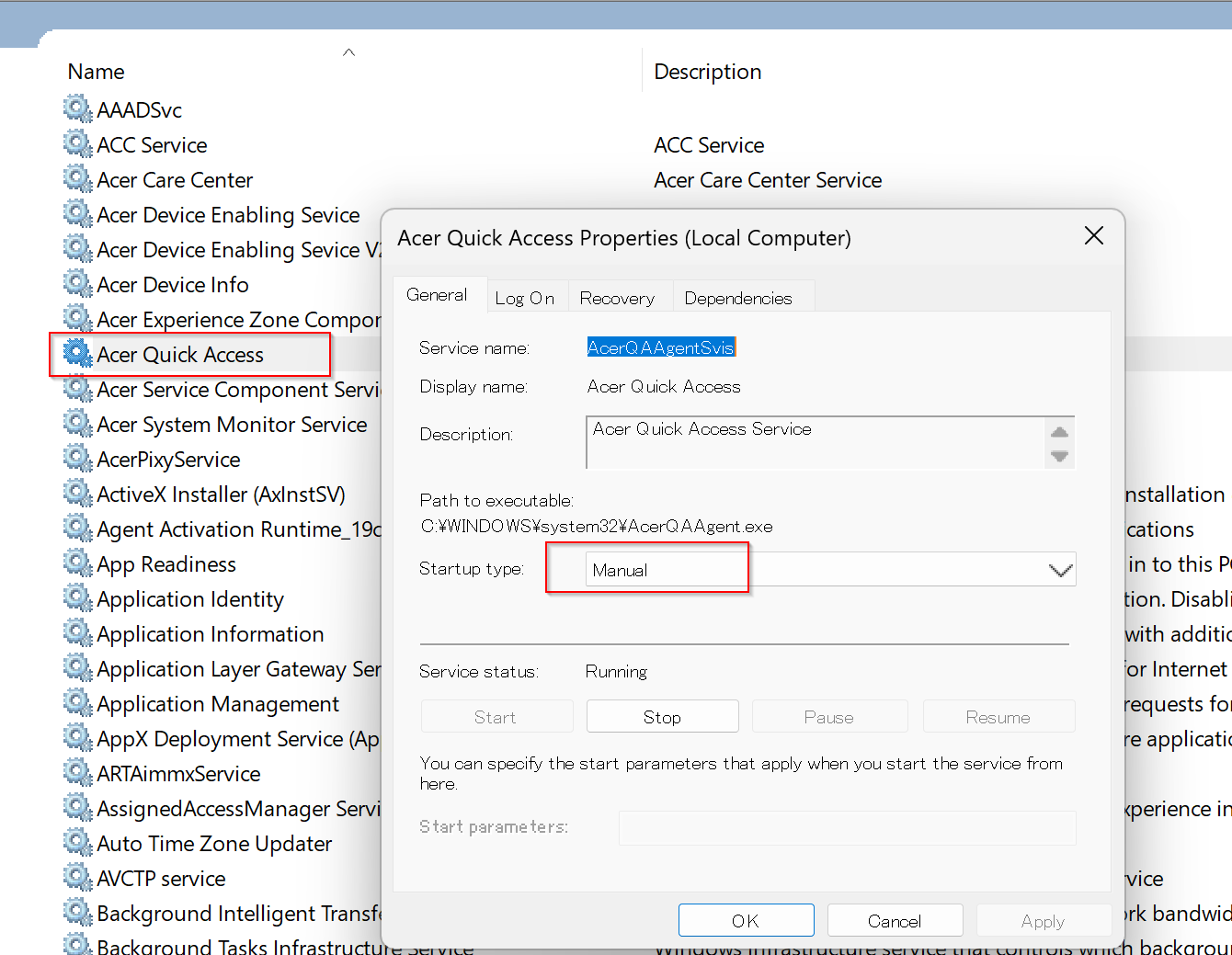Click the ARTAimmxService gear icon
Viewport: 1232px width, 955px height.
point(78,772)
